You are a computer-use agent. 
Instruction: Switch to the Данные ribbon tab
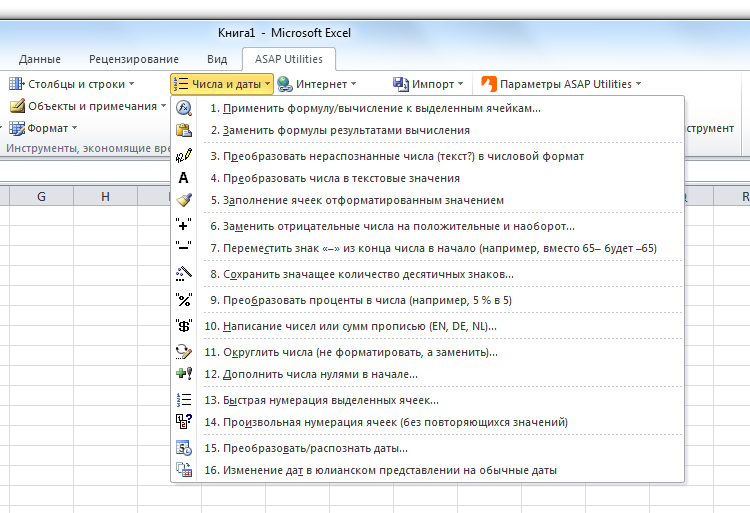coord(40,59)
